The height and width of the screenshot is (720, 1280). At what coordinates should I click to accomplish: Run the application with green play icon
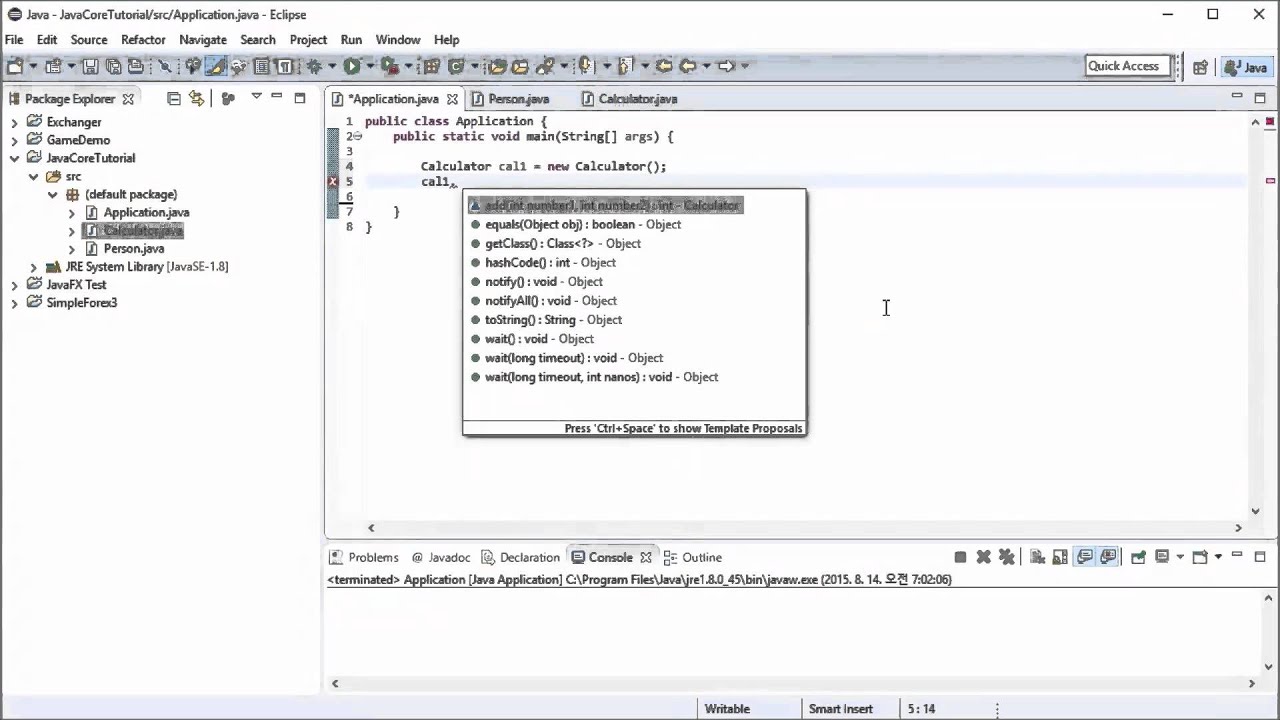(x=352, y=66)
